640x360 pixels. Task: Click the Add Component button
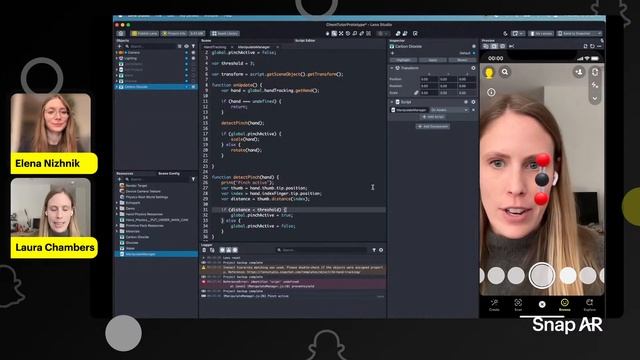[433, 127]
